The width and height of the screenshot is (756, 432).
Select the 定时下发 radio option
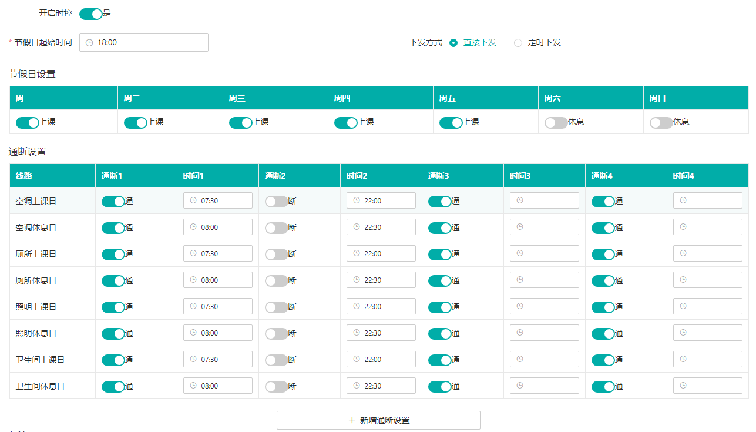tap(518, 42)
